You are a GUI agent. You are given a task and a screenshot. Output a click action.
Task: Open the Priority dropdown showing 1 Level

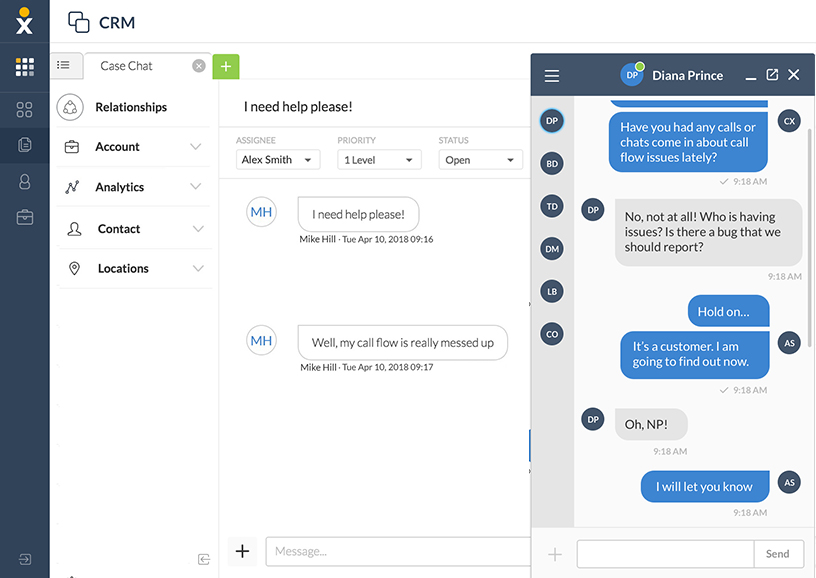click(x=378, y=159)
